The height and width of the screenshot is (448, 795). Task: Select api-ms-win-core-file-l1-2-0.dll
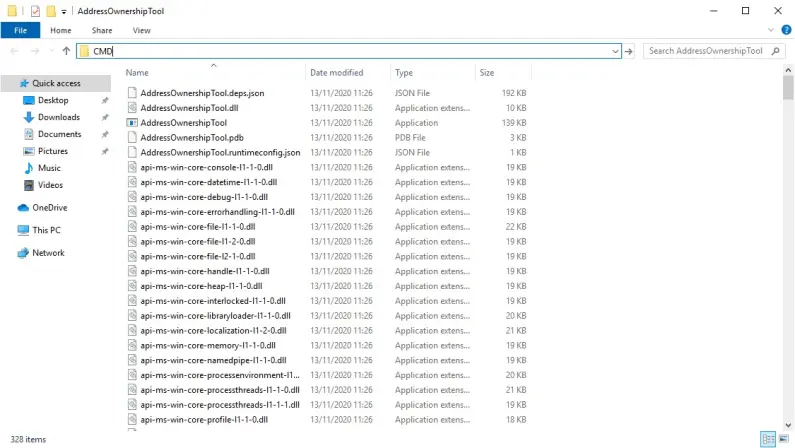(198, 241)
